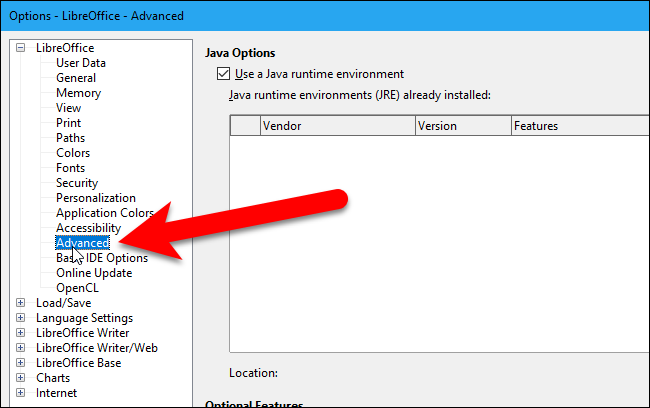Expand the LibreOffice Base node
Screen dimensions: 650x408
point(20,362)
